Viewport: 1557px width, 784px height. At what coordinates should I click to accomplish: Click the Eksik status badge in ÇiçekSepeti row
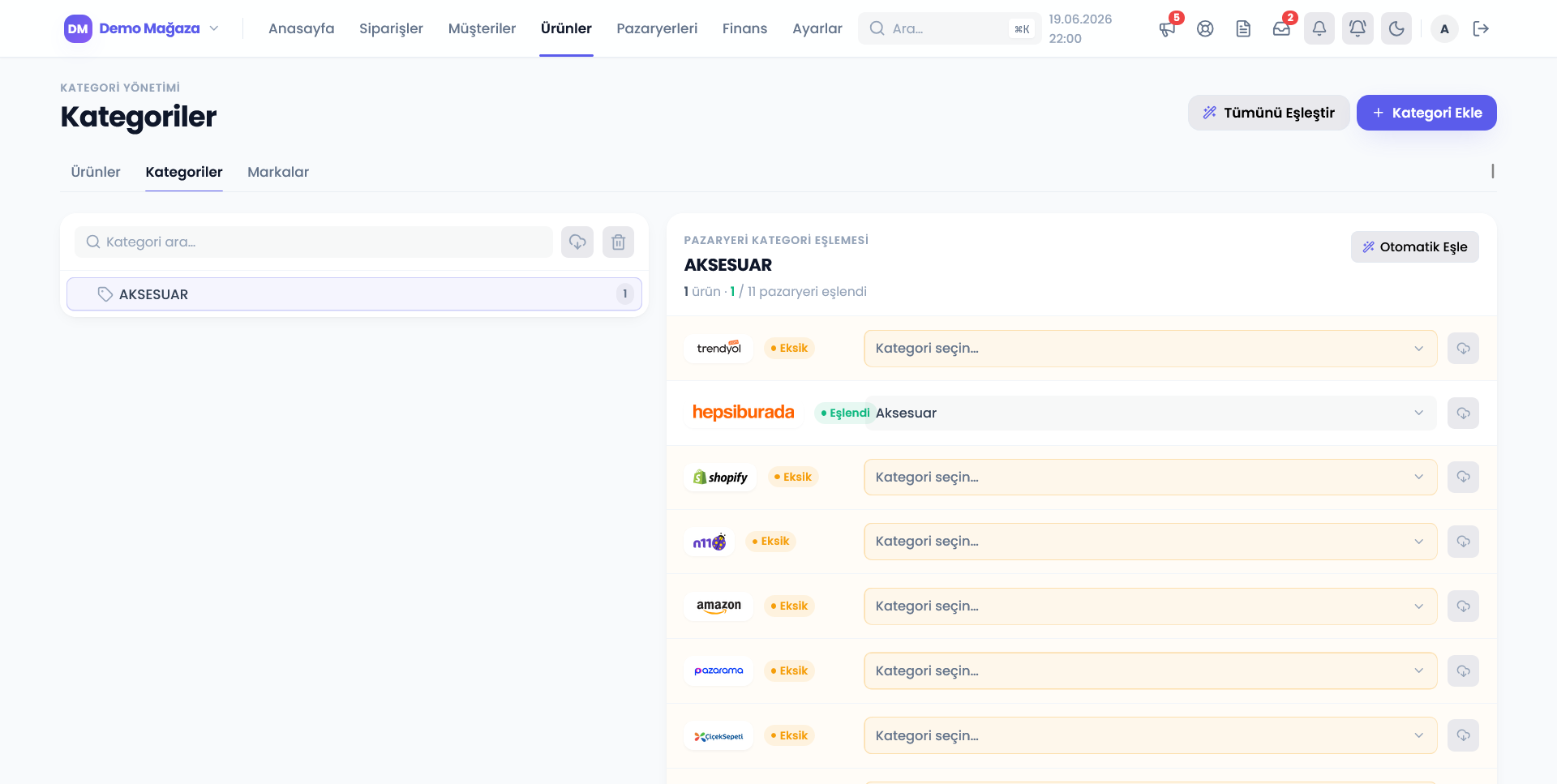tap(789, 735)
